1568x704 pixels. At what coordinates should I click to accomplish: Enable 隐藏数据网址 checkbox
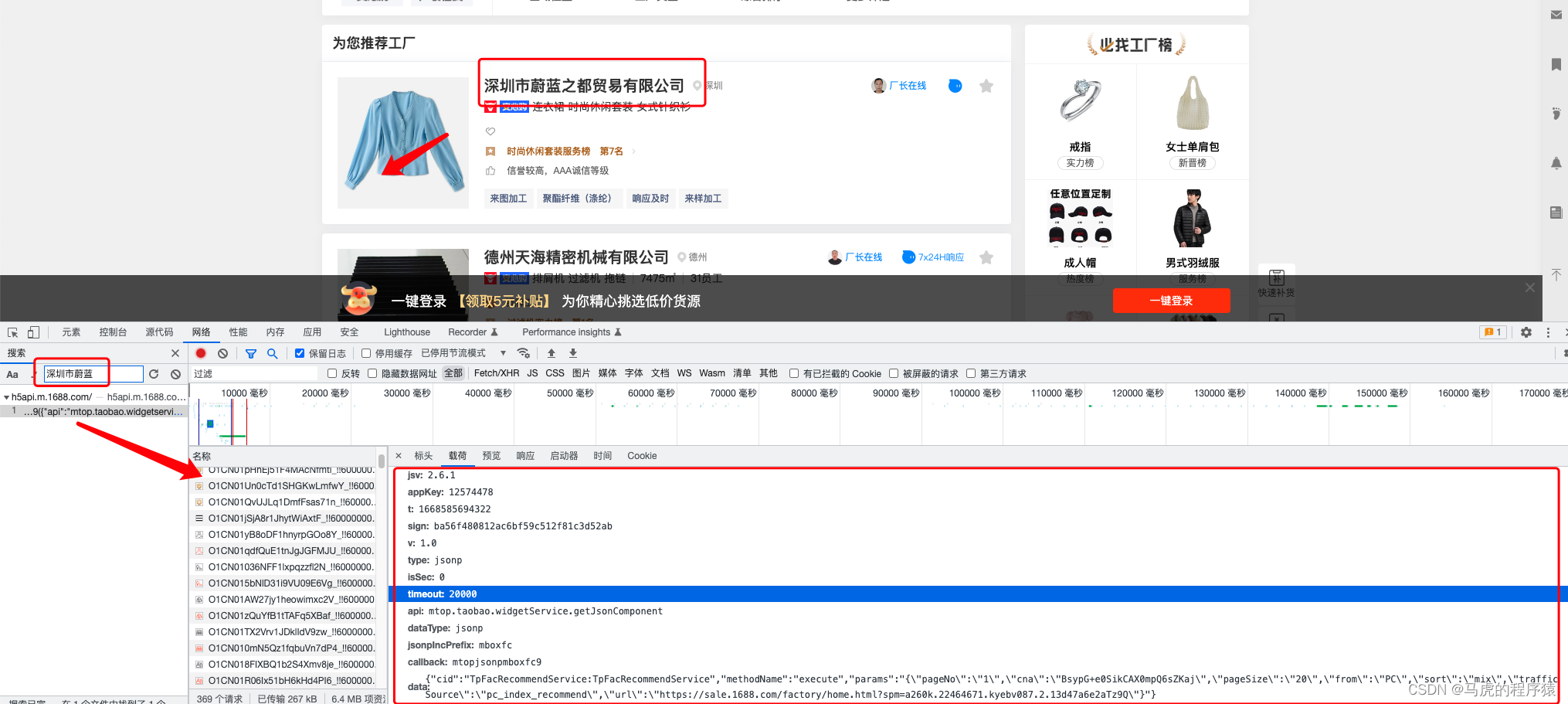(372, 373)
